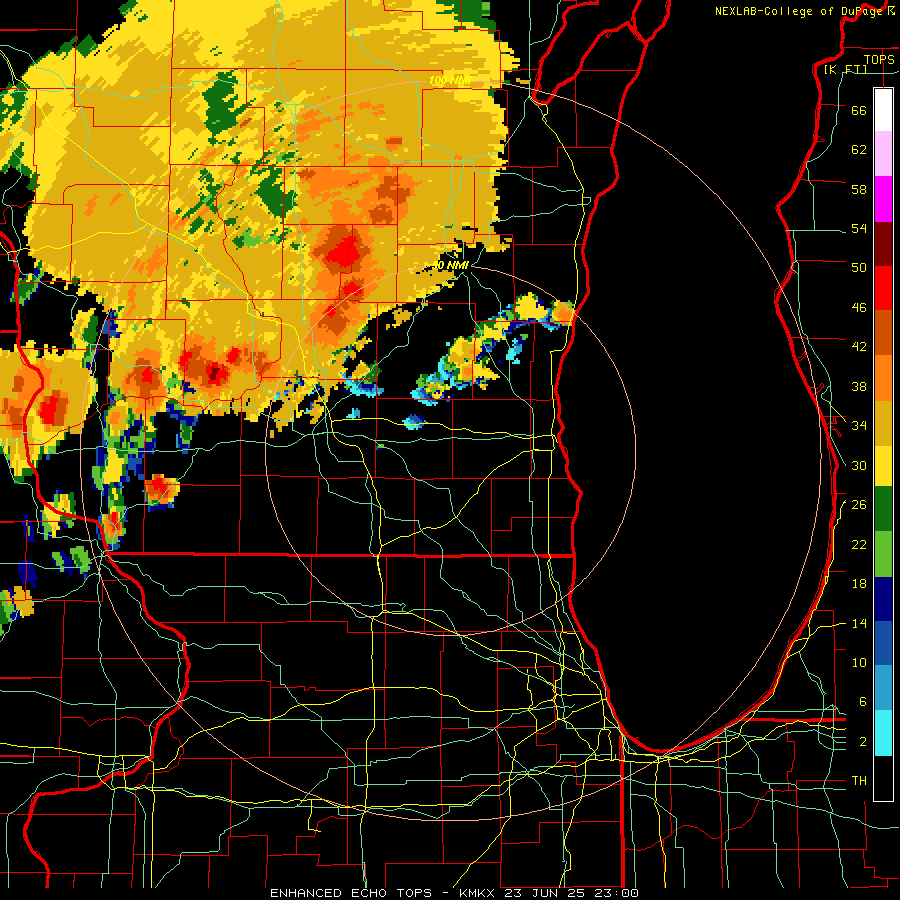Click the medium blue swatch in the legend
The image size is (900, 900).
[x=883, y=643]
